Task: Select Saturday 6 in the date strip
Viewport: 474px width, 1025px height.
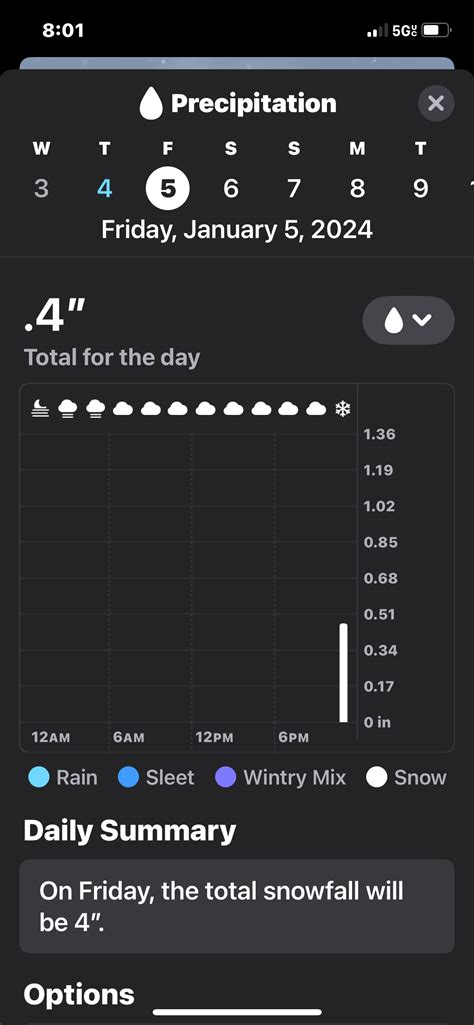Action: click(231, 189)
